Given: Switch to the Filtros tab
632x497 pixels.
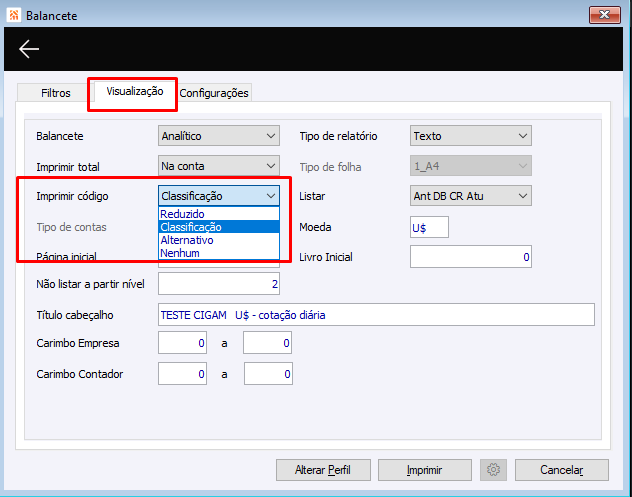Looking at the screenshot, I should 56,93.
